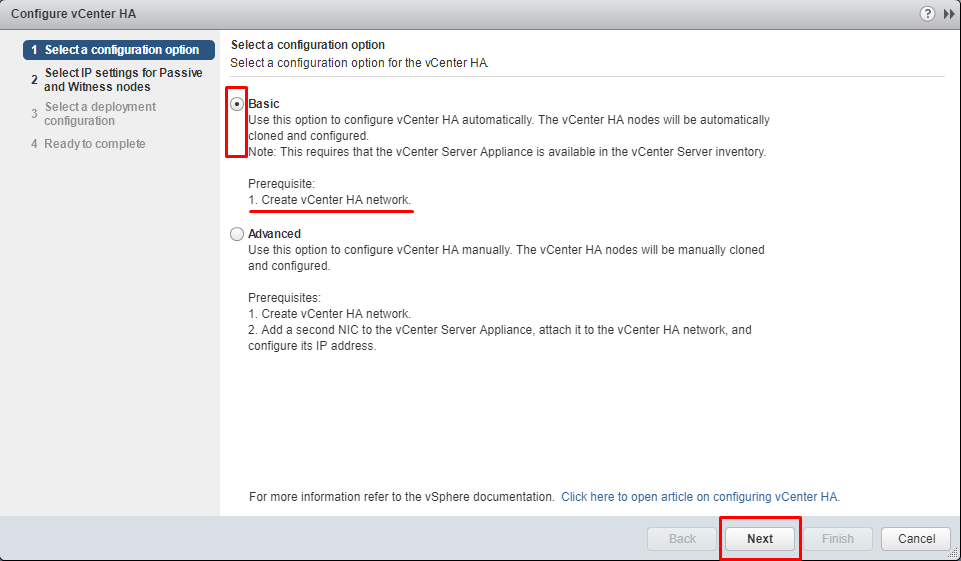Click the red-underlined Create vCenter HA network prerequisite
The height and width of the screenshot is (561, 961).
click(x=330, y=200)
